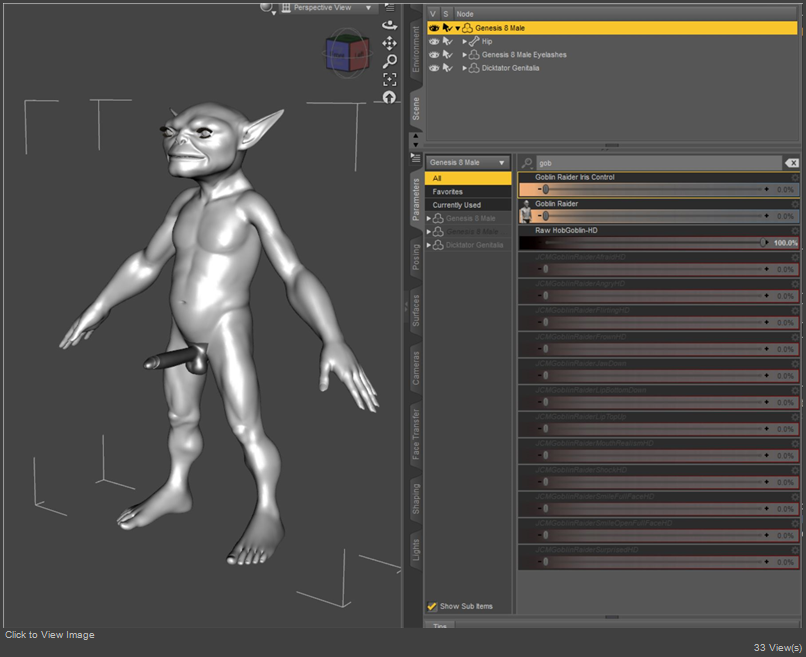Open gear settings for Raw HobGoblin-HD
806x657 pixels.
[x=795, y=231]
